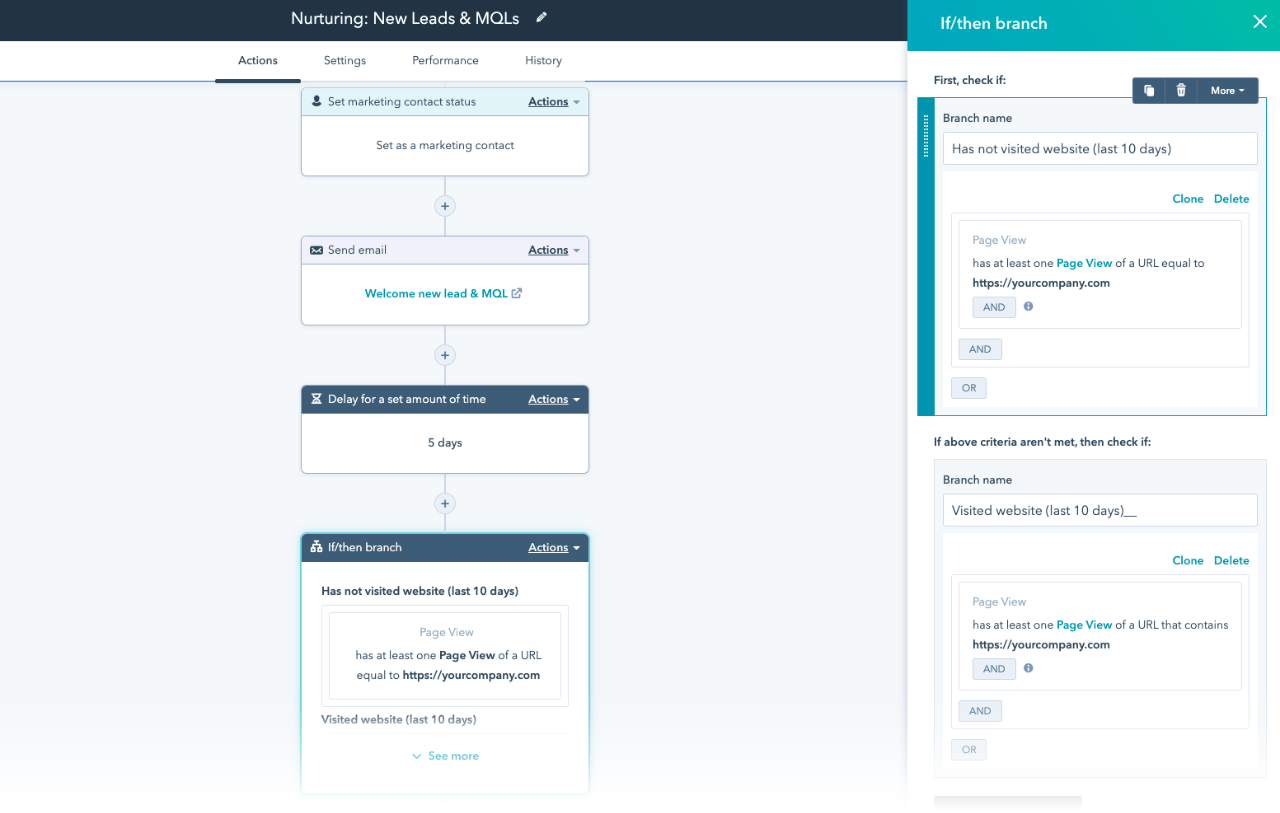Click the plus icon below Send email

click(445, 355)
